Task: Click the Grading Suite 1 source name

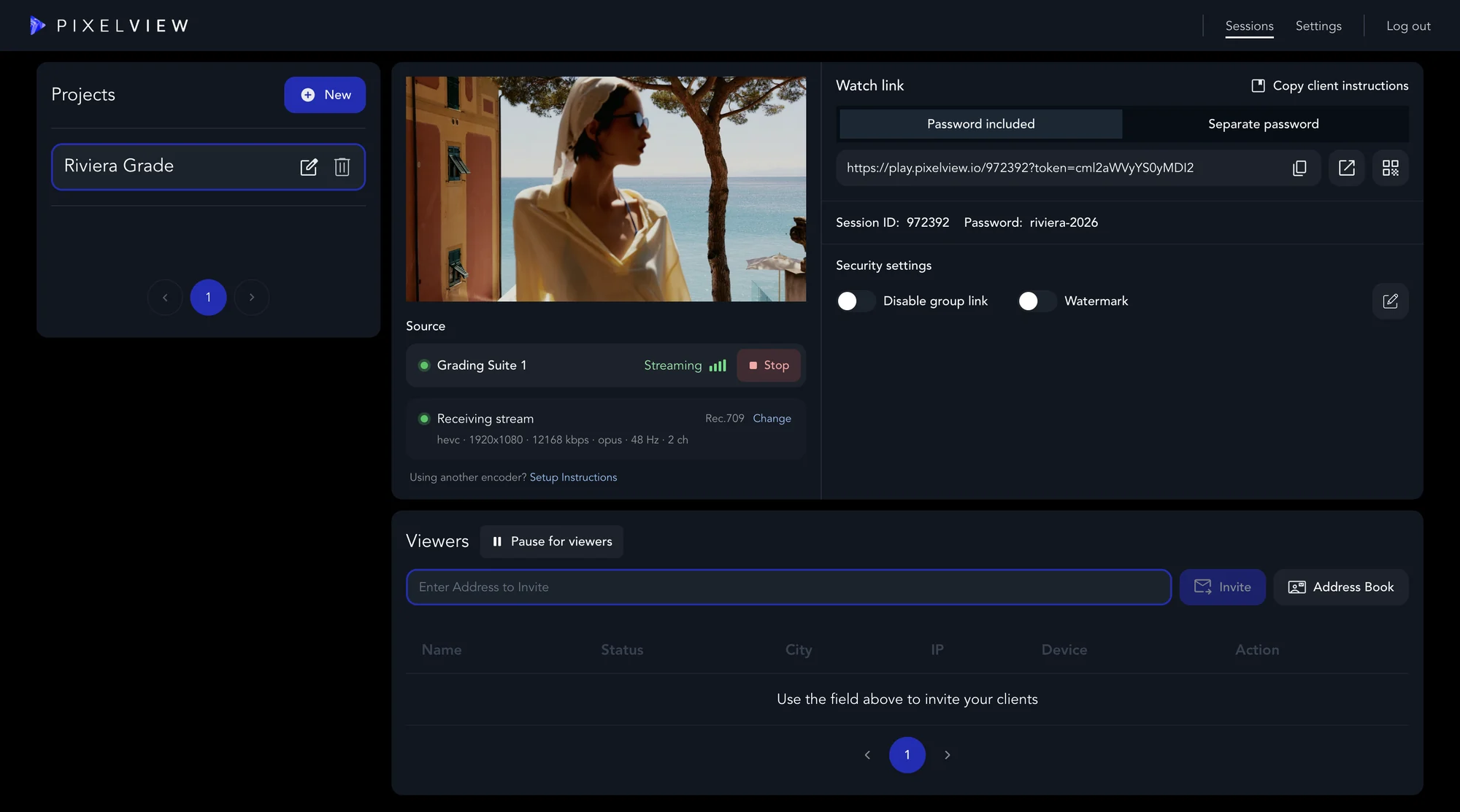Action: click(482, 366)
